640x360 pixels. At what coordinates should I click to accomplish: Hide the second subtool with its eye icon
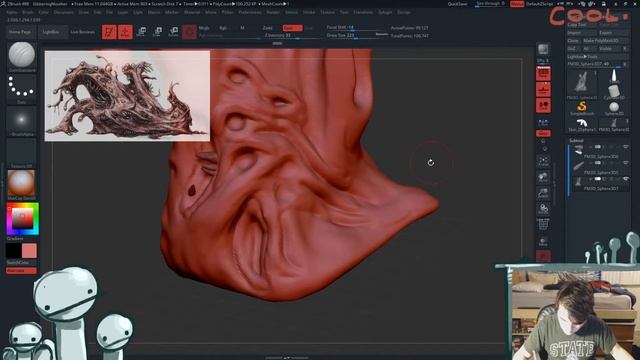click(625, 163)
